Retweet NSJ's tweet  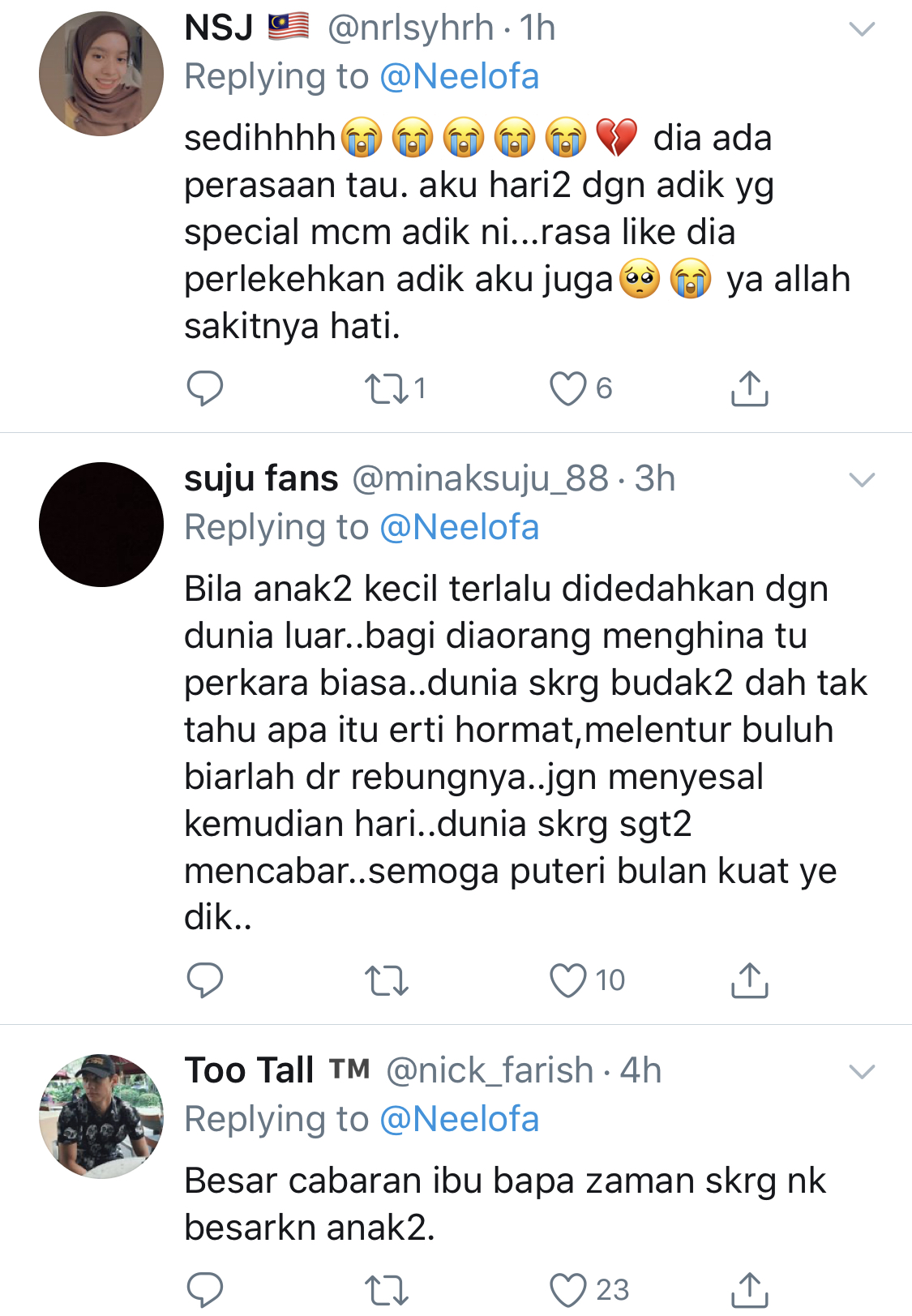coord(387,388)
